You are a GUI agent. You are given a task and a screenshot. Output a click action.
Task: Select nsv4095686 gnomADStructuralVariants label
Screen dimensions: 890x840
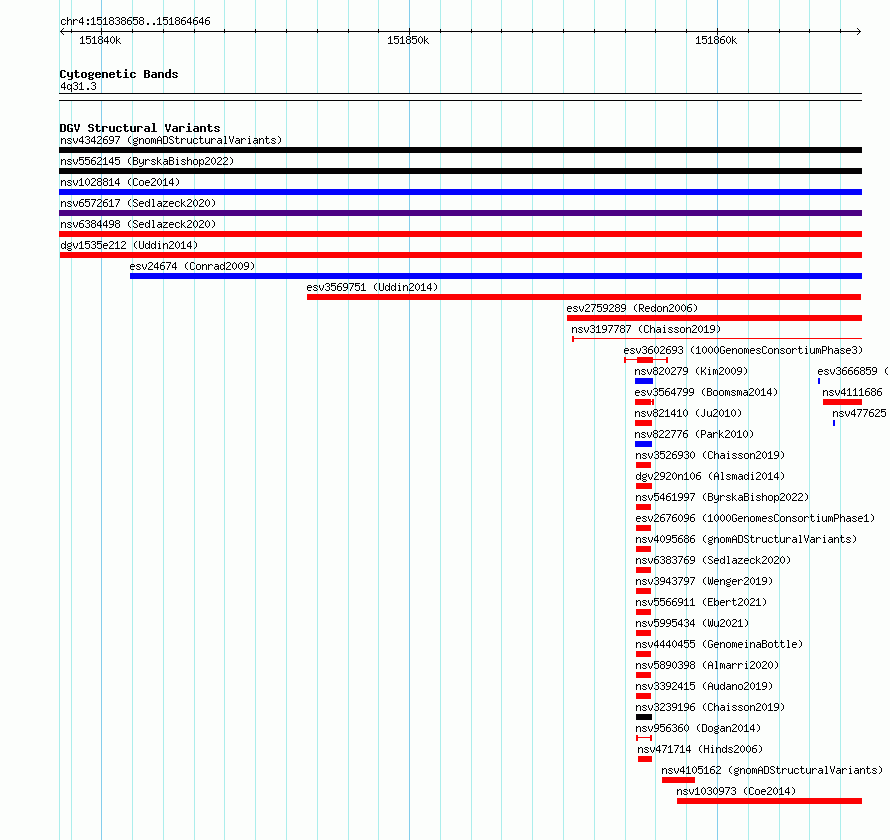click(x=746, y=539)
